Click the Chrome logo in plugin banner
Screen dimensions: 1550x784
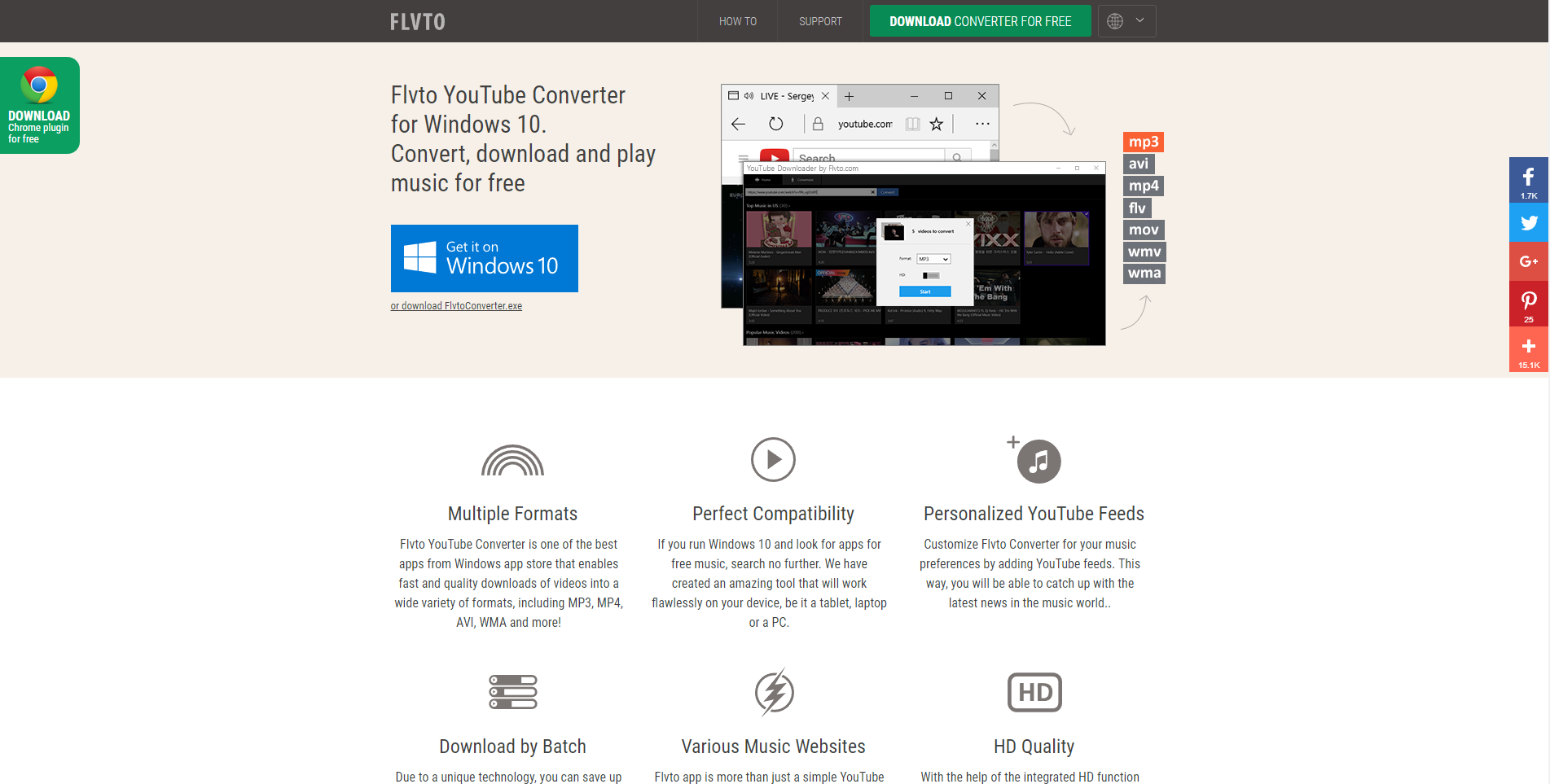[x=39, y=85]
